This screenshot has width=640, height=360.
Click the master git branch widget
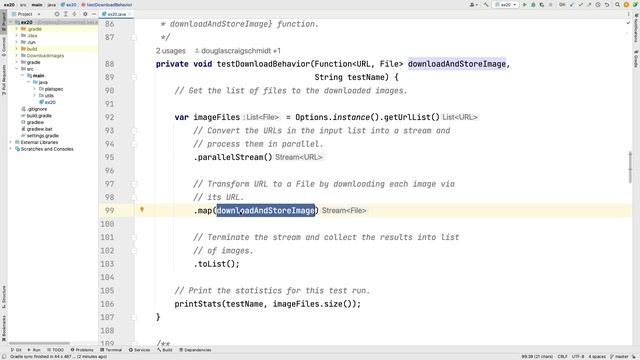point(619,356)
